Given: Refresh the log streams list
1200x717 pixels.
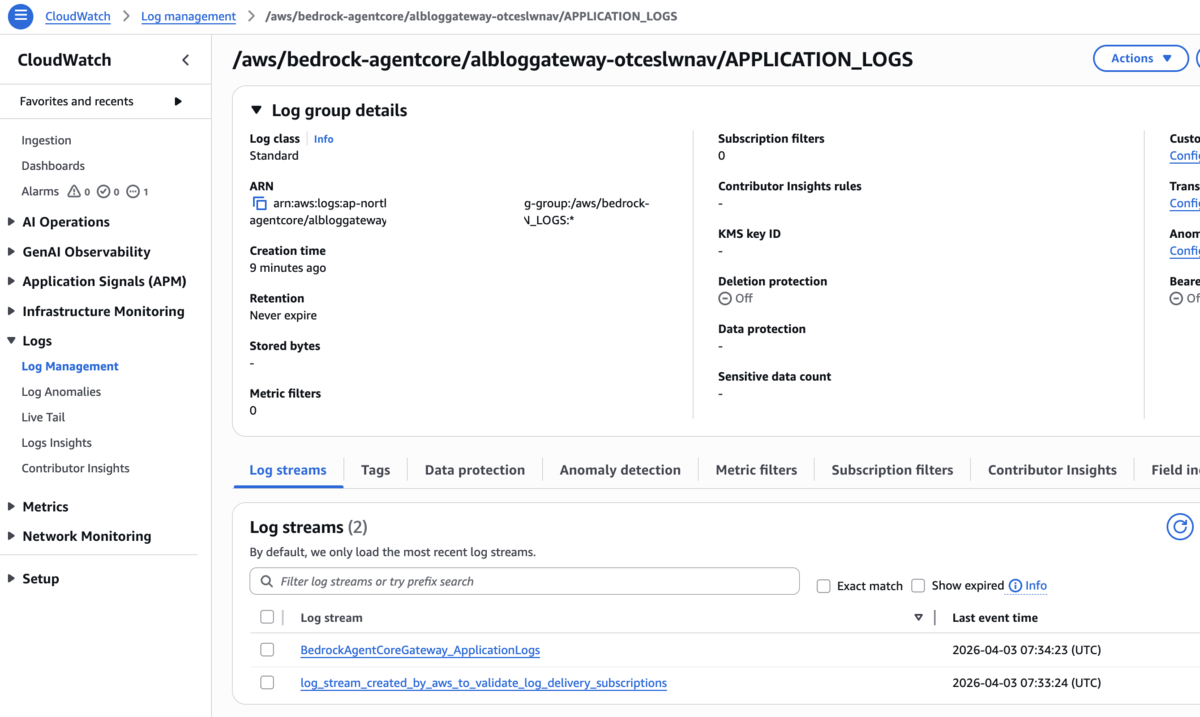Looking at the screenshot, I should (1180, 527).
